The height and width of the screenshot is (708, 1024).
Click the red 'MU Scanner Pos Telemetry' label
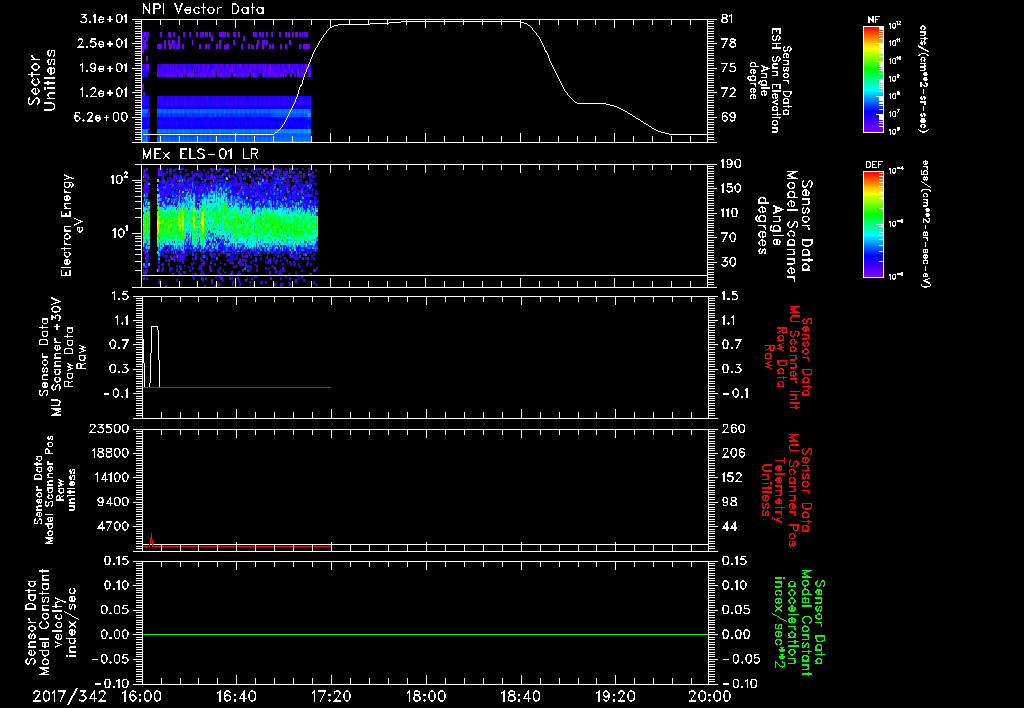point(787,490)
